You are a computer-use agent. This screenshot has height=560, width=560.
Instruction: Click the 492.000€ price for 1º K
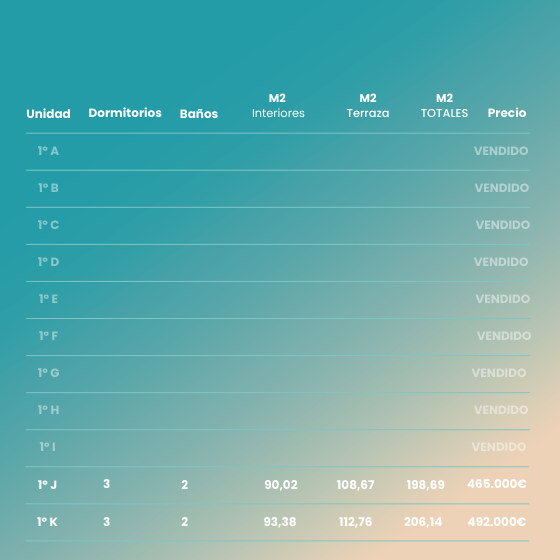(x=497, y=522)
